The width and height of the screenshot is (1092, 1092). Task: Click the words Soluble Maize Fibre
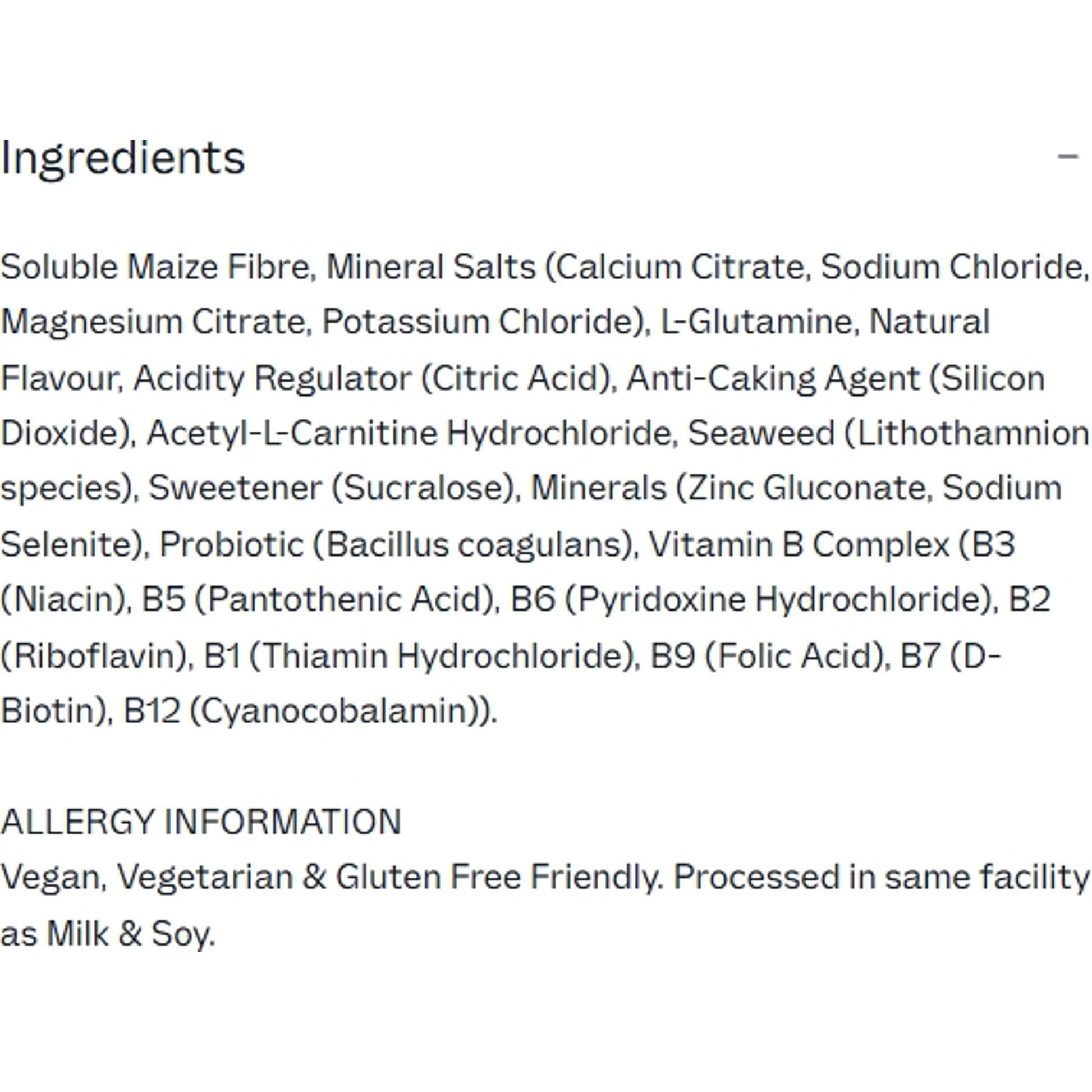coord(155,267)
